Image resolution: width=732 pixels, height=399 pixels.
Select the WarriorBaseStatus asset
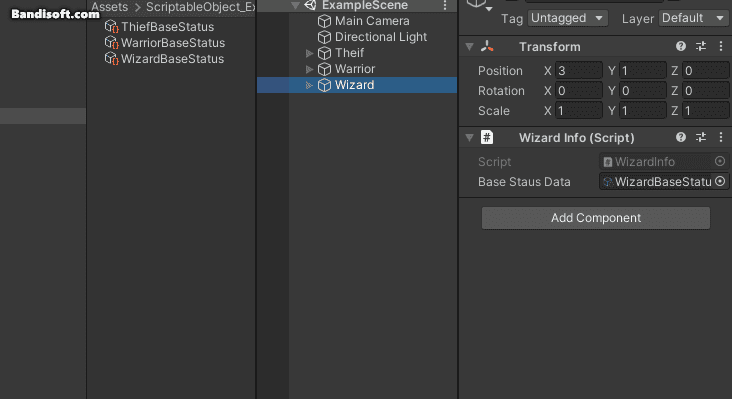(x=173, y=42)
